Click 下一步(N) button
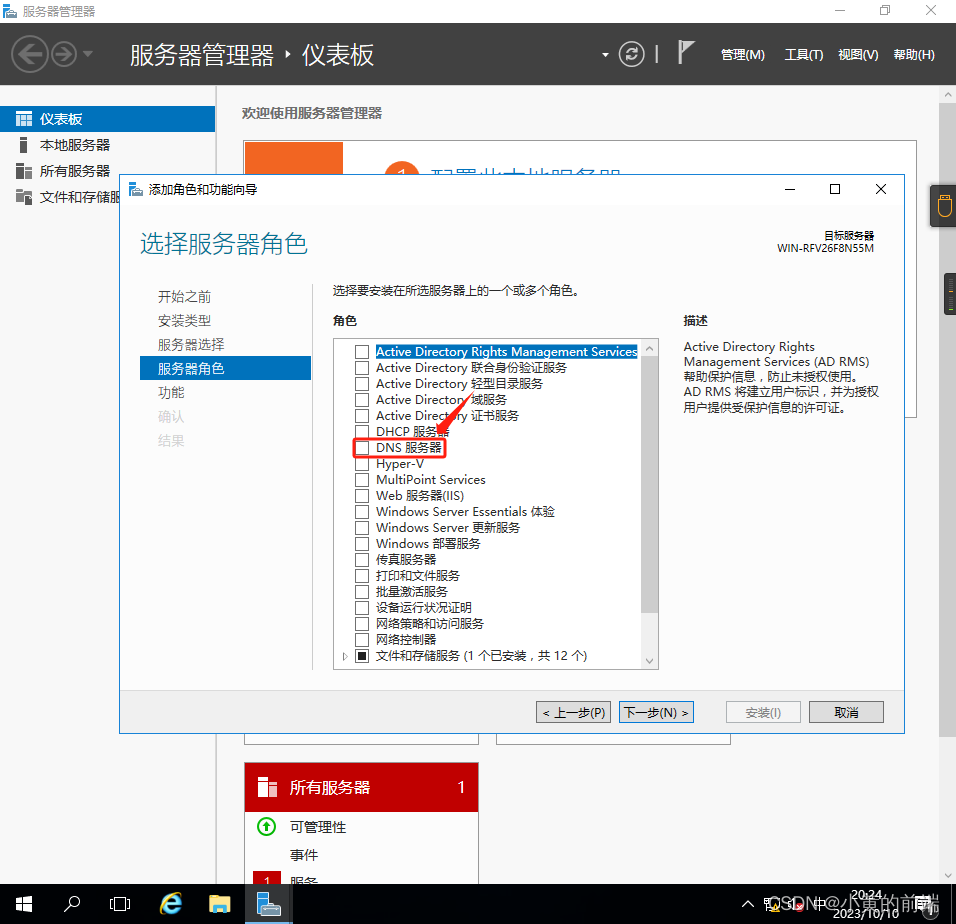This screenshot has height=924, width=956. pos(657,713)
